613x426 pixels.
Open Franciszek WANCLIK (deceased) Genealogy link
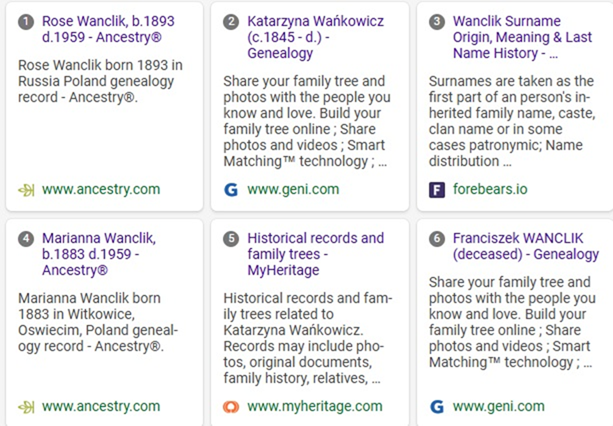click(x=526, y=246)
